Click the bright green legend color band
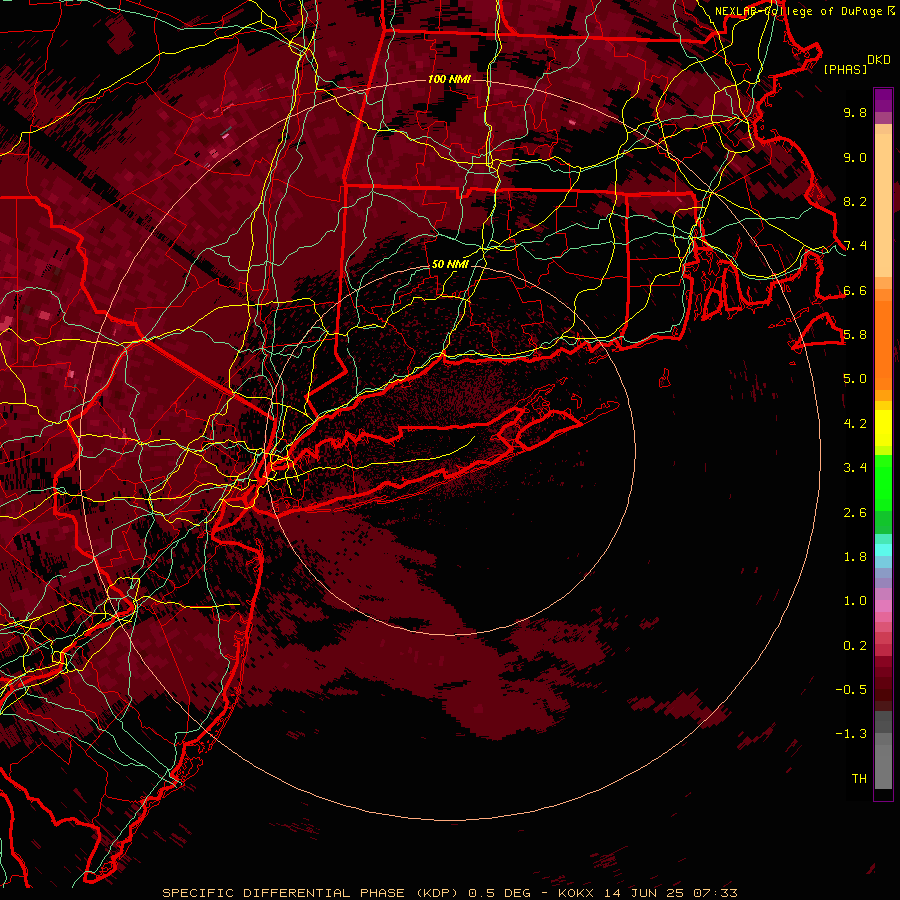 click(883, 482)
